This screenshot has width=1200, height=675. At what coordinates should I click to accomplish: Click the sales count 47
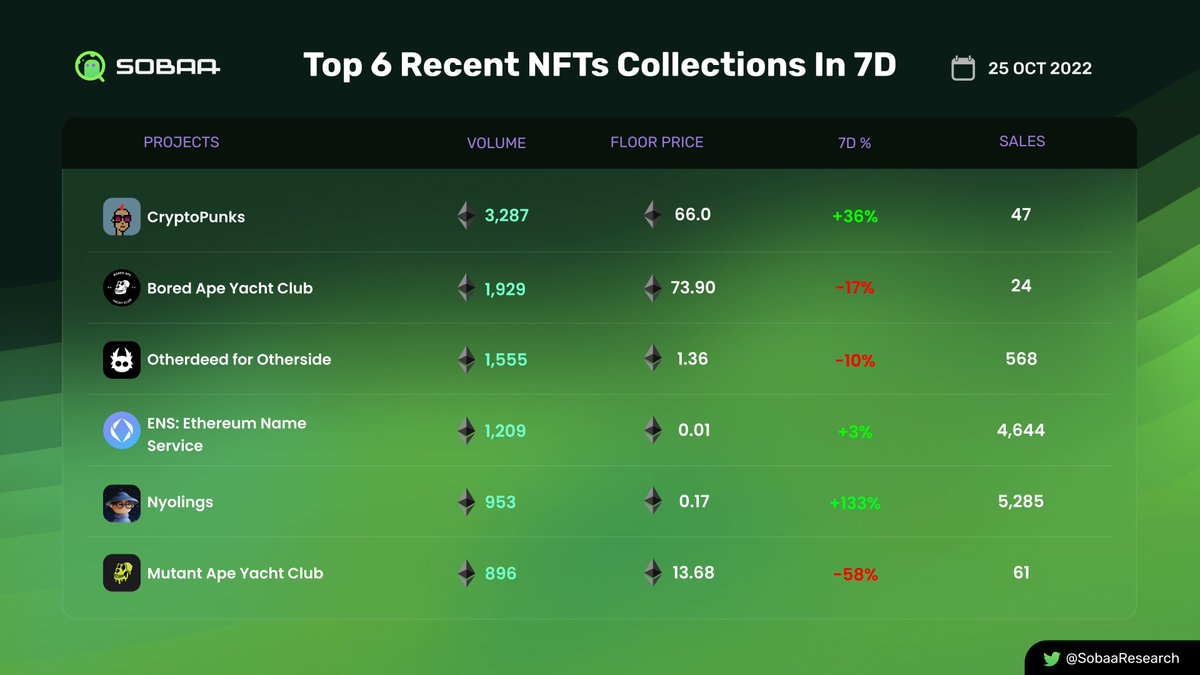1021,214
